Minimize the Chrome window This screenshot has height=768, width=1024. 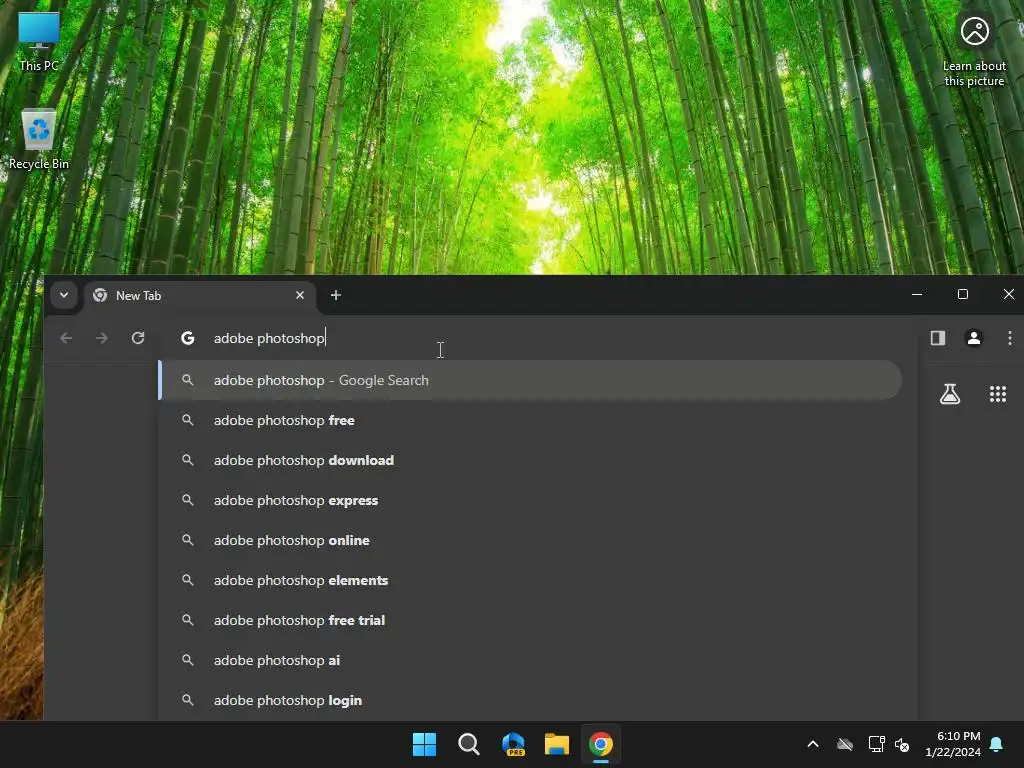[917, 295]
